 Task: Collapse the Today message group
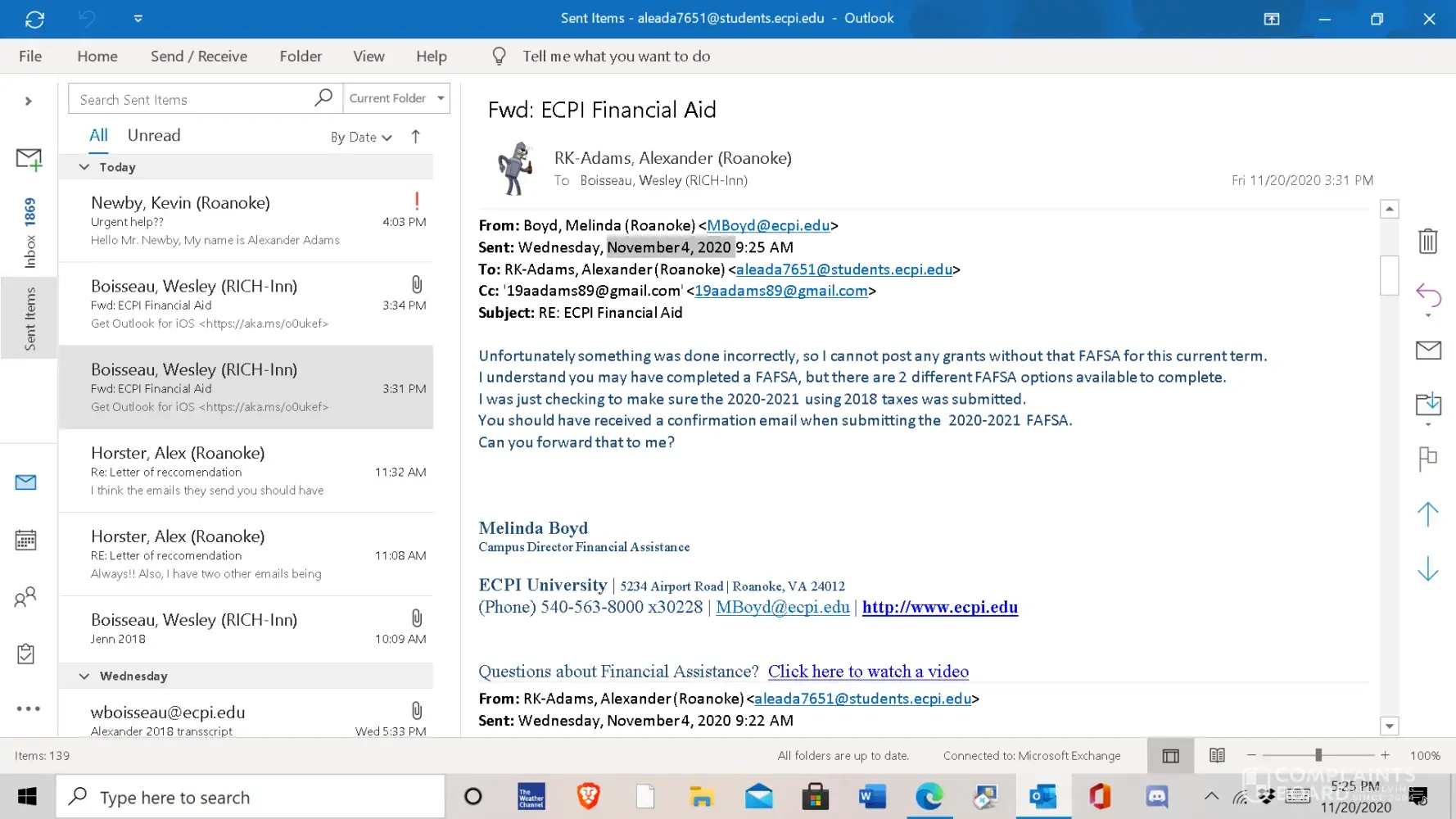click(84, 167)
